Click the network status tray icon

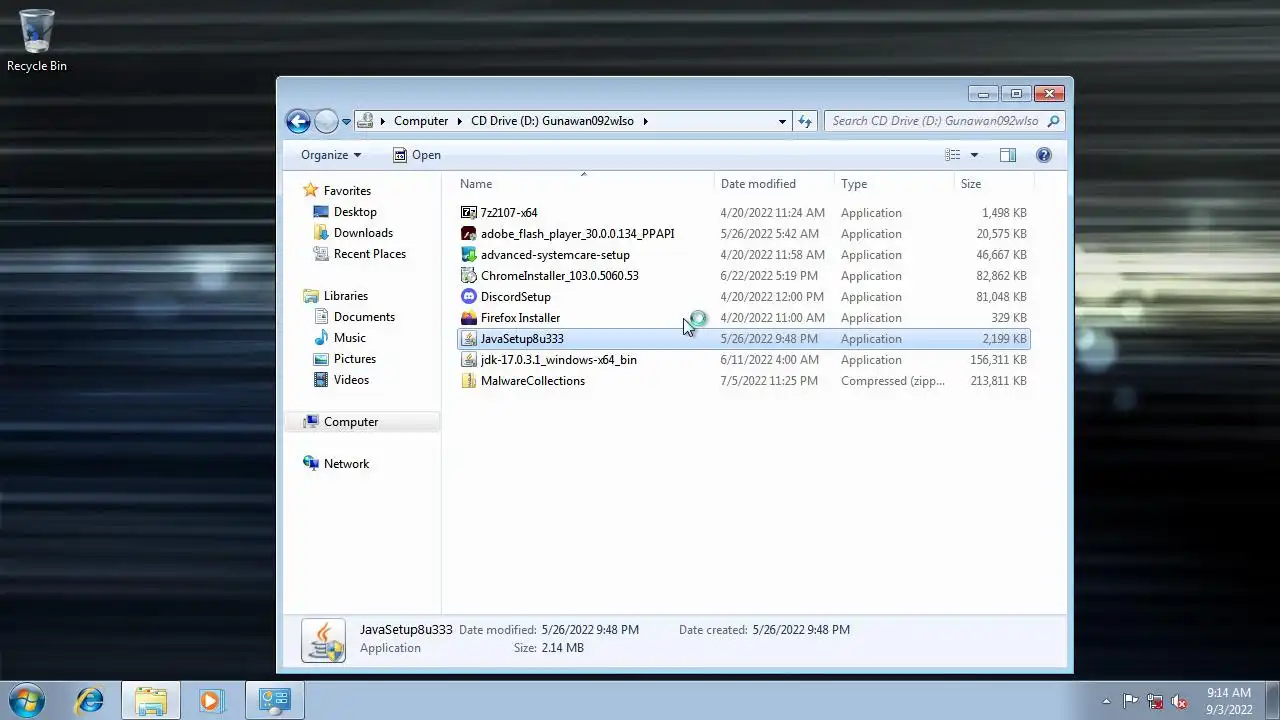(x=1155, y=701)
